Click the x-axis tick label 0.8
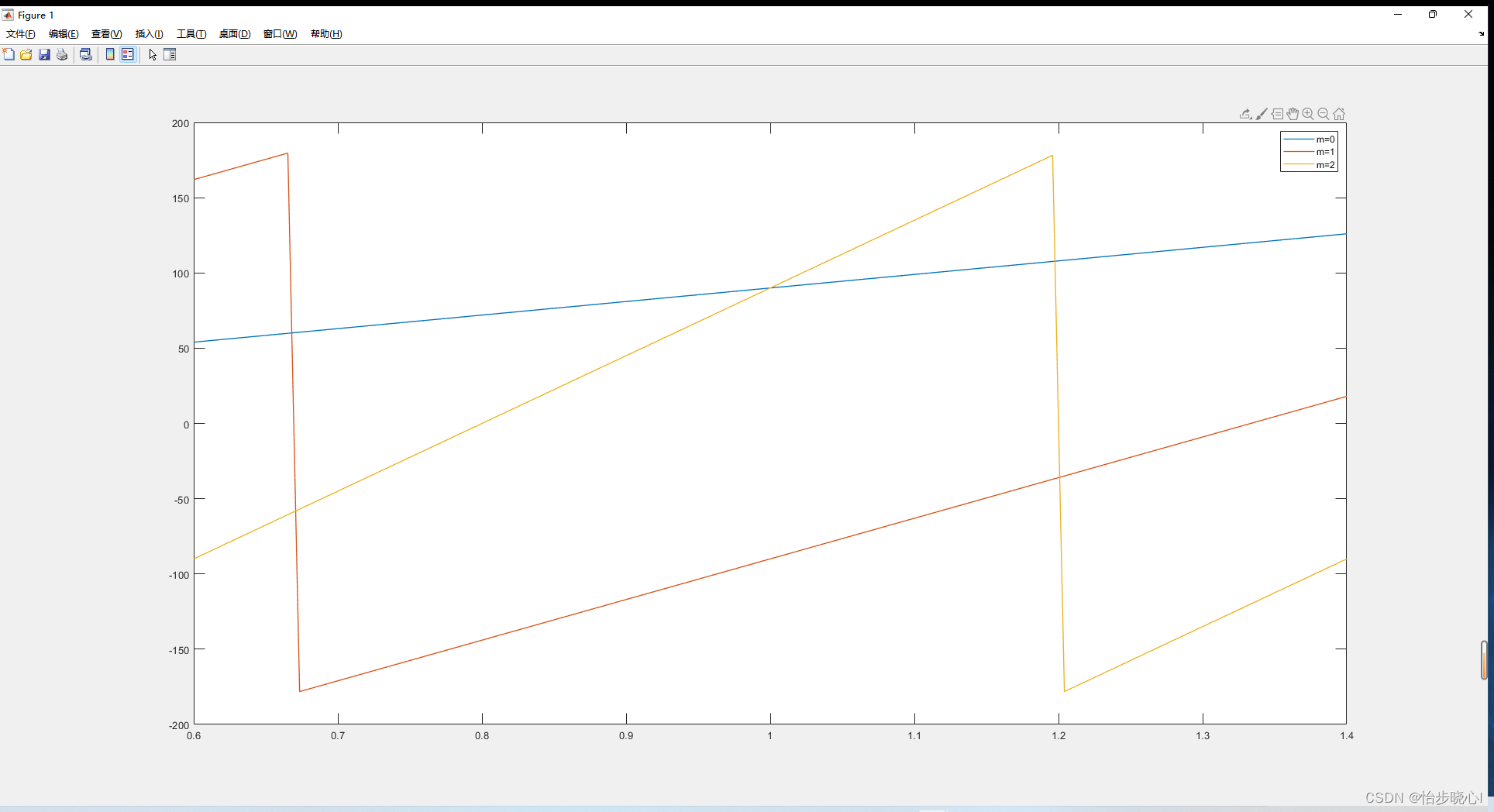The image size is (1494, 812). tap(482, 735)
